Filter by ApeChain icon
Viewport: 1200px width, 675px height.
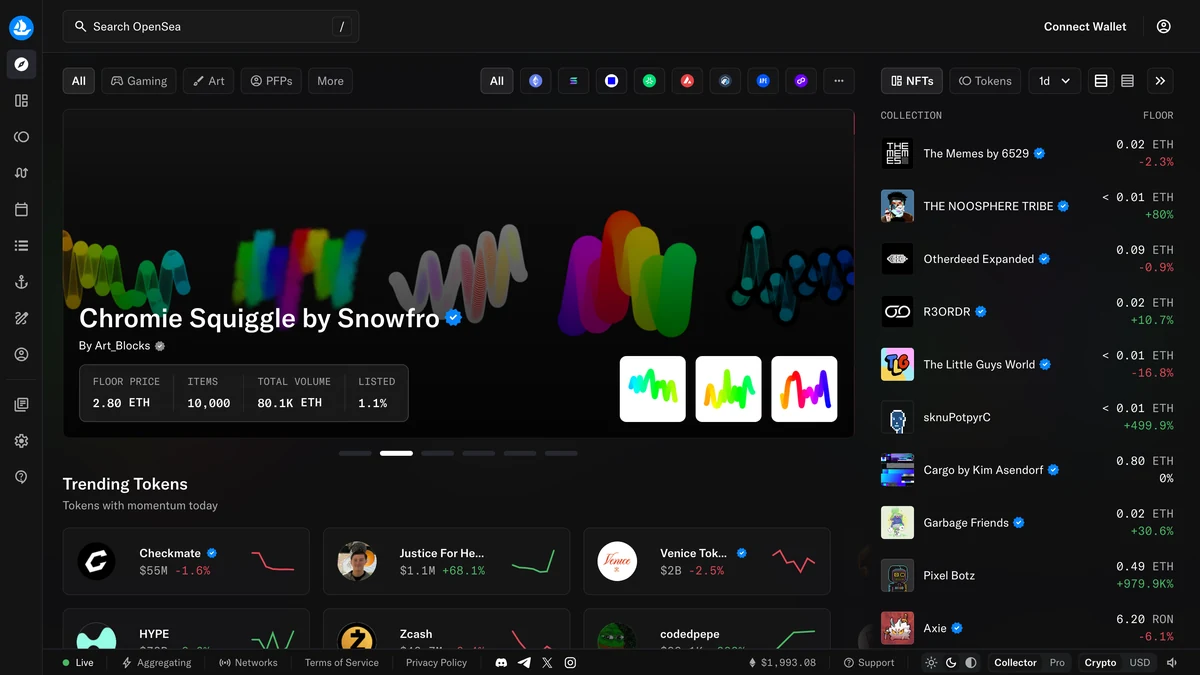(763, 81)
